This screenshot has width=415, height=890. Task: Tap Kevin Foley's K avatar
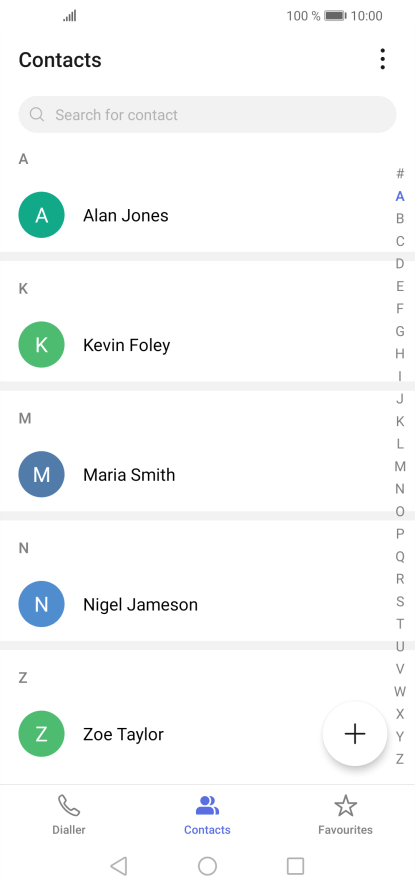pos(41,345)
